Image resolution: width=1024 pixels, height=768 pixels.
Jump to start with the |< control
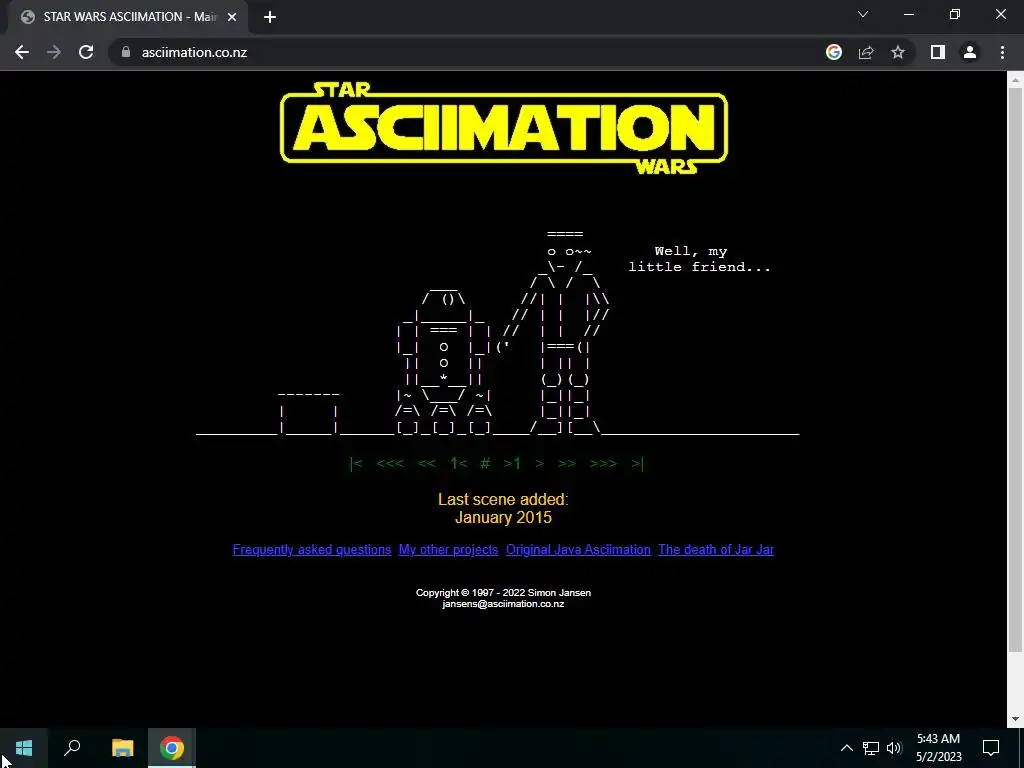tap(356, 464)
